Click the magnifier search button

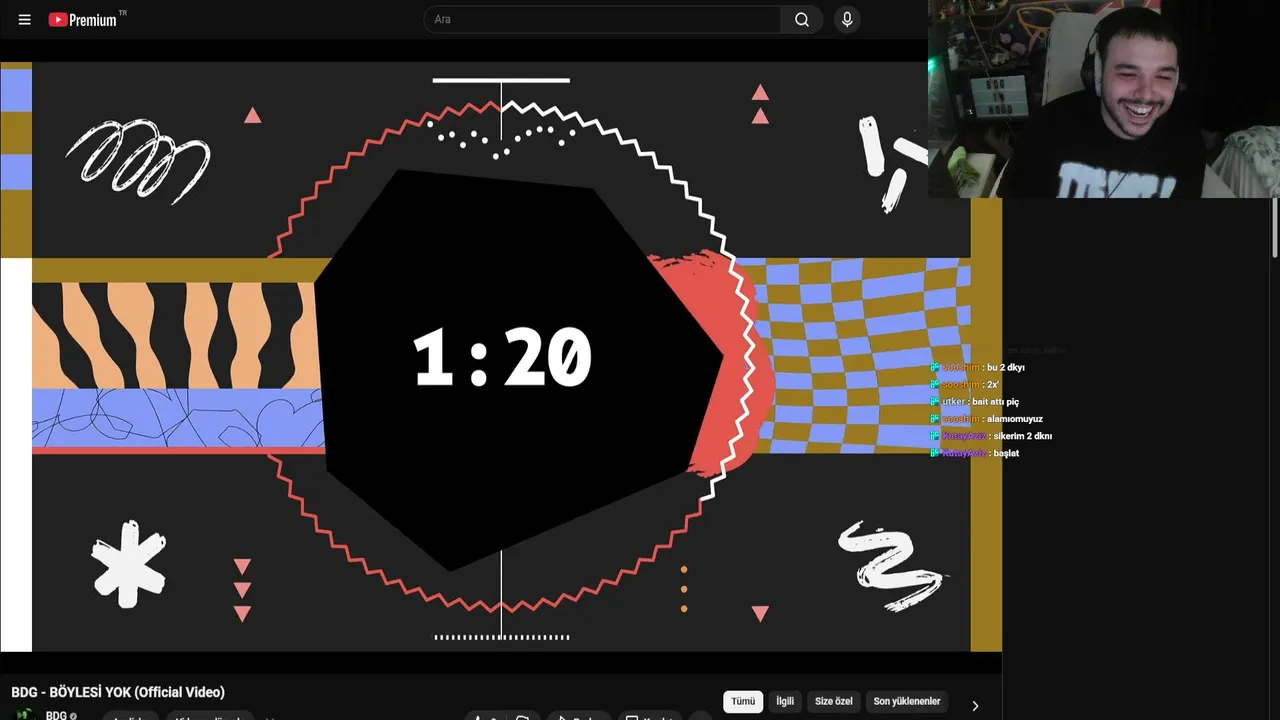tap(802, 20)
